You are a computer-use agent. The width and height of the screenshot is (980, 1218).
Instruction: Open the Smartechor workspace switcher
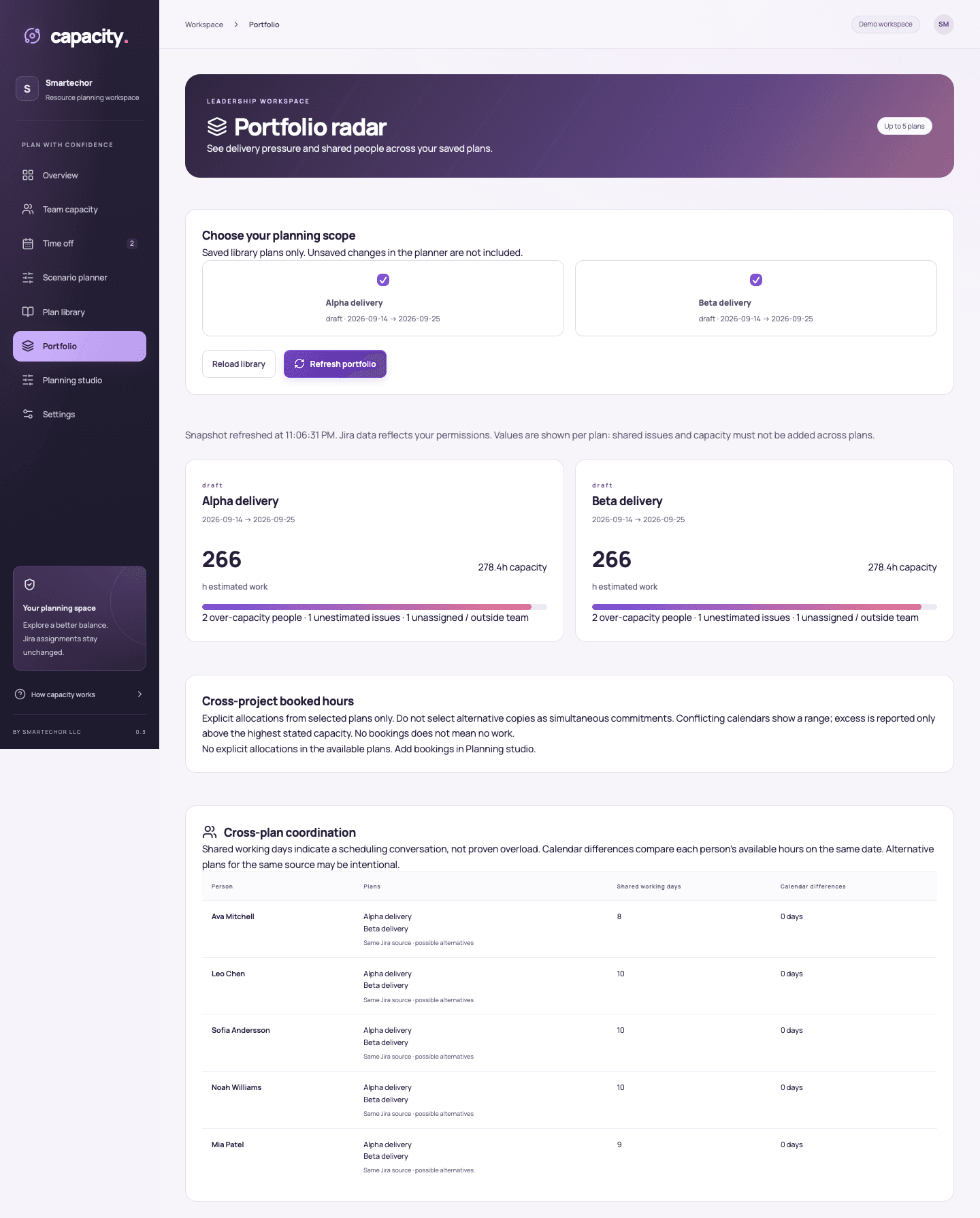click(x=80, y=89)
